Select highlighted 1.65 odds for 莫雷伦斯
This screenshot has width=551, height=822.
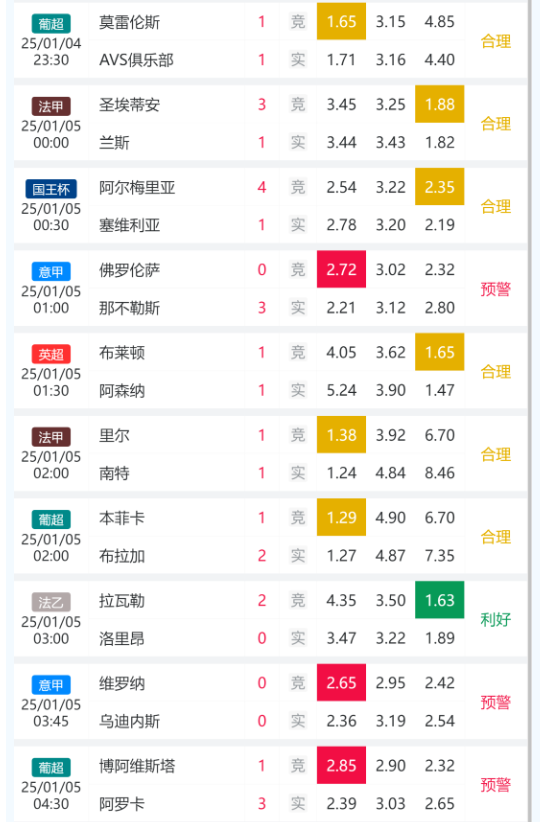(x=341, y=21)
